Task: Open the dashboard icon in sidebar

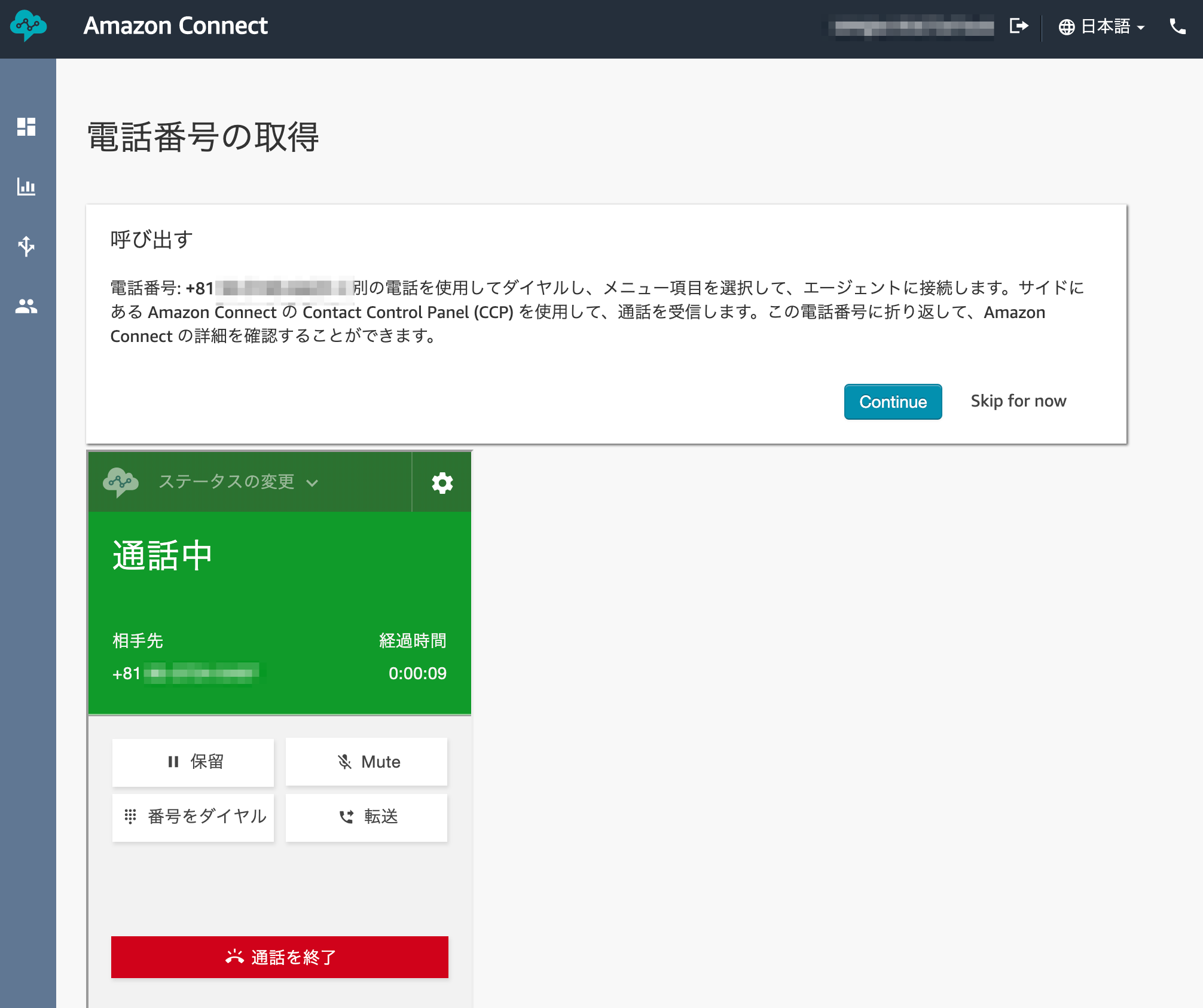Action: (26, 127)
